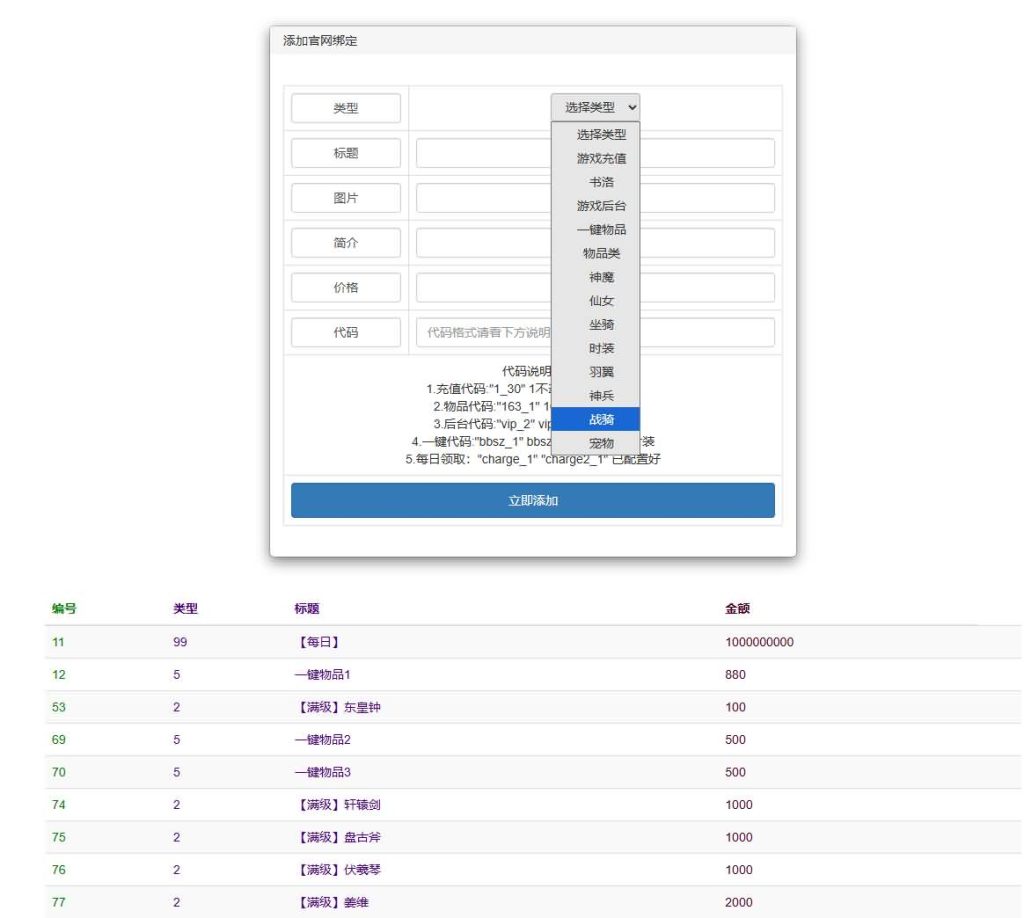Click the 代码 input field
Screen dimensions: 1024x918
tap(480, 333)
